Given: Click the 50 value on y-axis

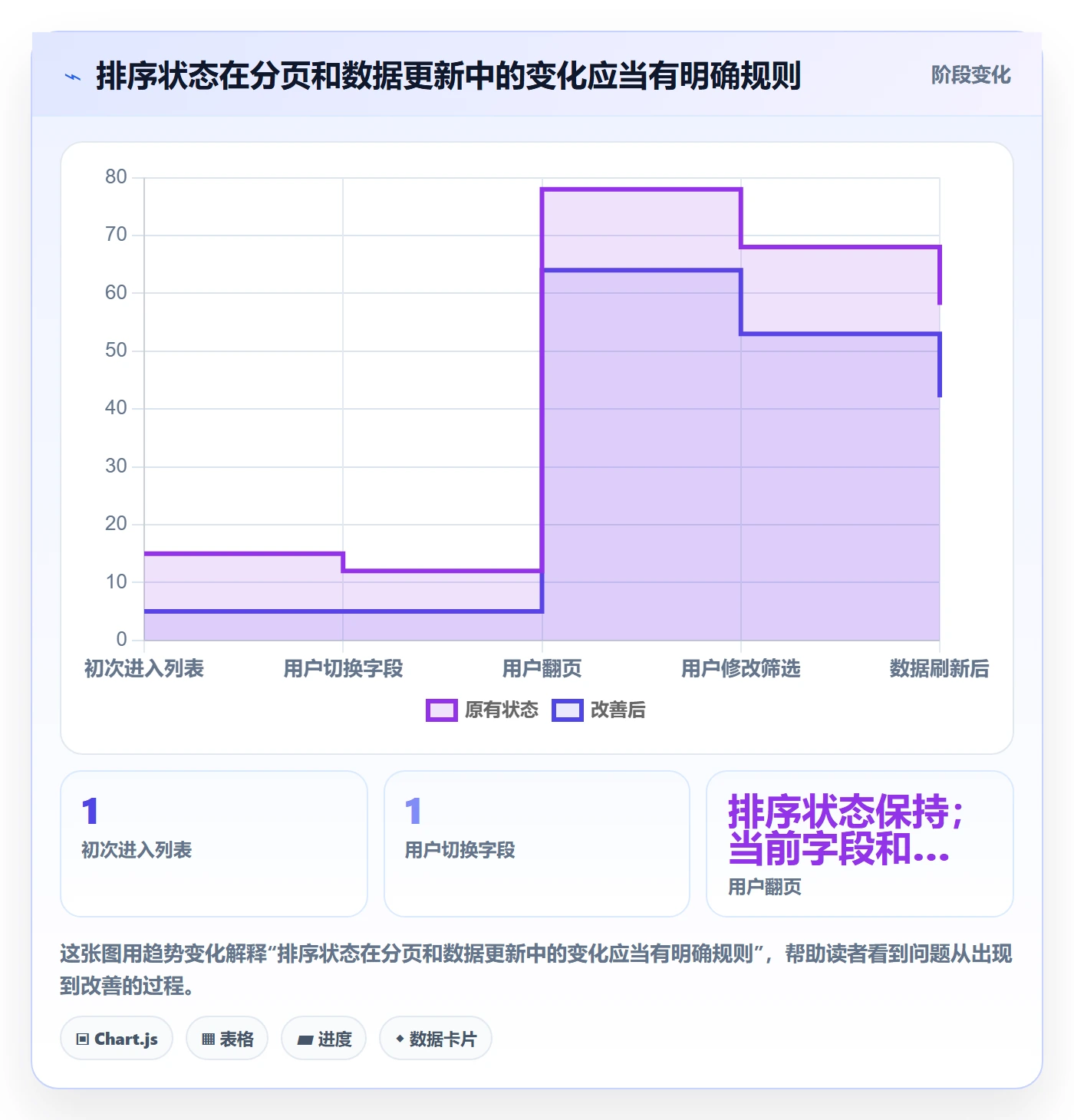Looking at the screenshot, I should tap(116, 351).
